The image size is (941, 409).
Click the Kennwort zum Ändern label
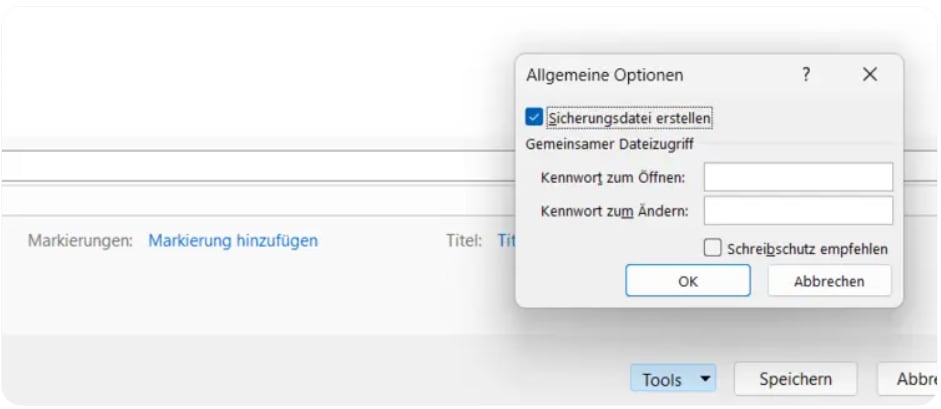tap(612, 211)
